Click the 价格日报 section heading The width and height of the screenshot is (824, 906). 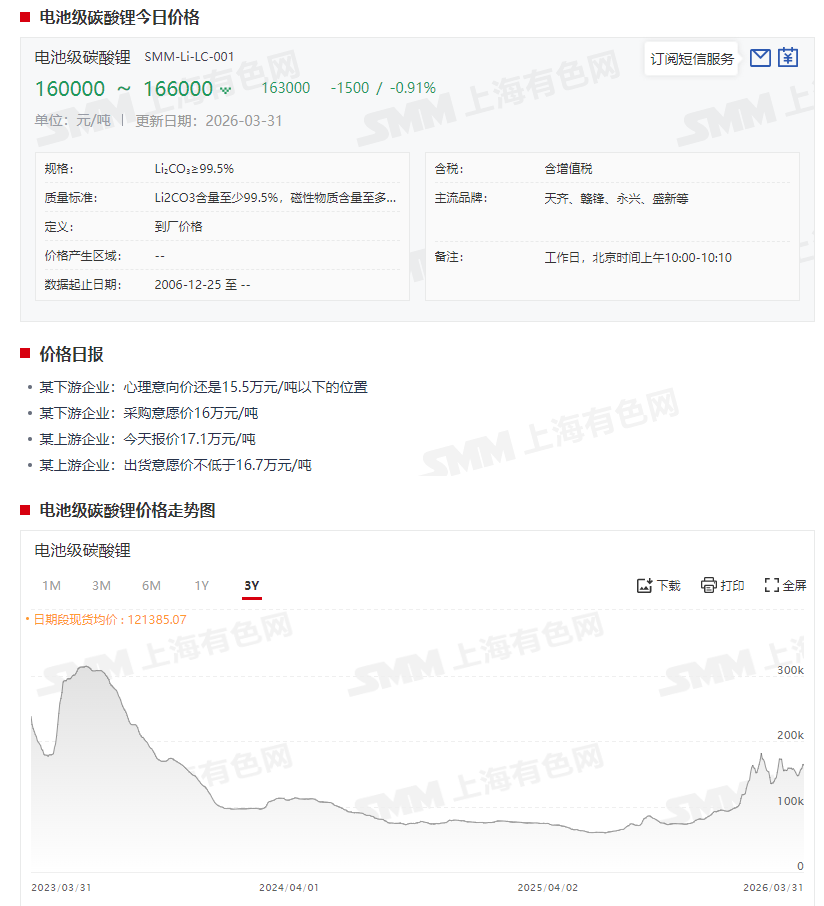(x=71, y=354)
